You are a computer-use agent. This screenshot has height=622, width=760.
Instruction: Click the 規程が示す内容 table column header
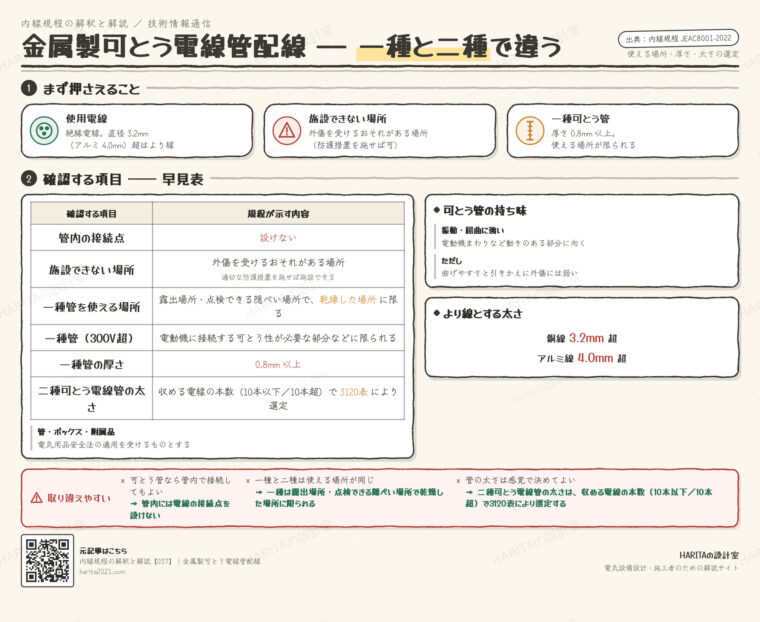(x=278, y=214)
